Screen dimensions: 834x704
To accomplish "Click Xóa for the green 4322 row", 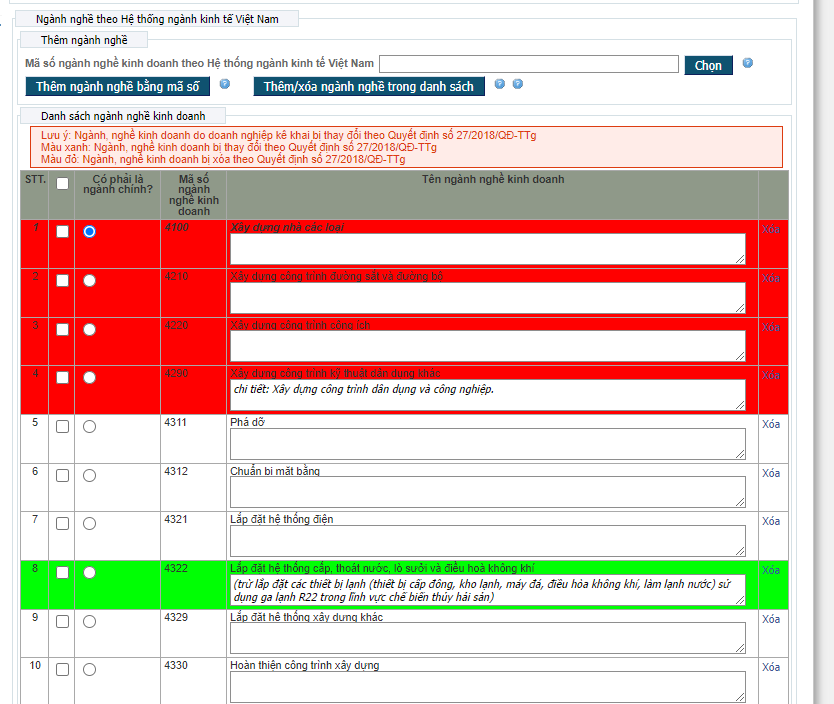I will pos(770,570).
